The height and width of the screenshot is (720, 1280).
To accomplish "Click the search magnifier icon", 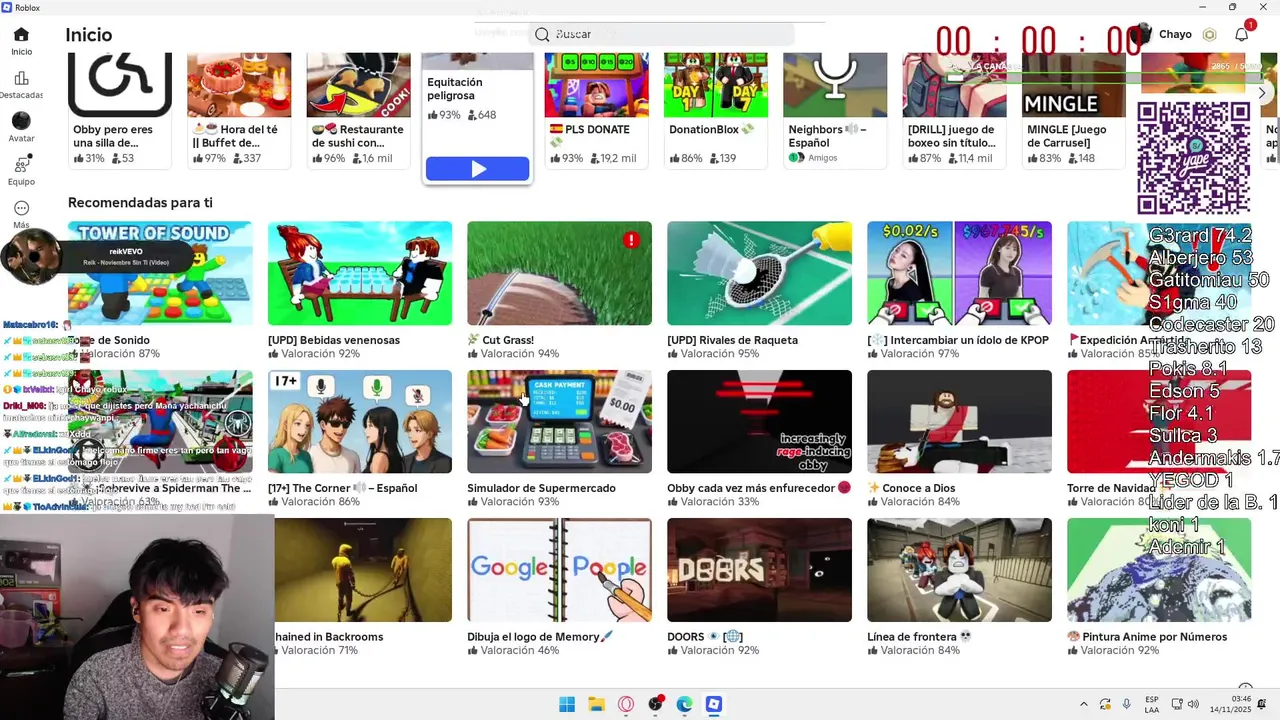I will coord(542,34).
